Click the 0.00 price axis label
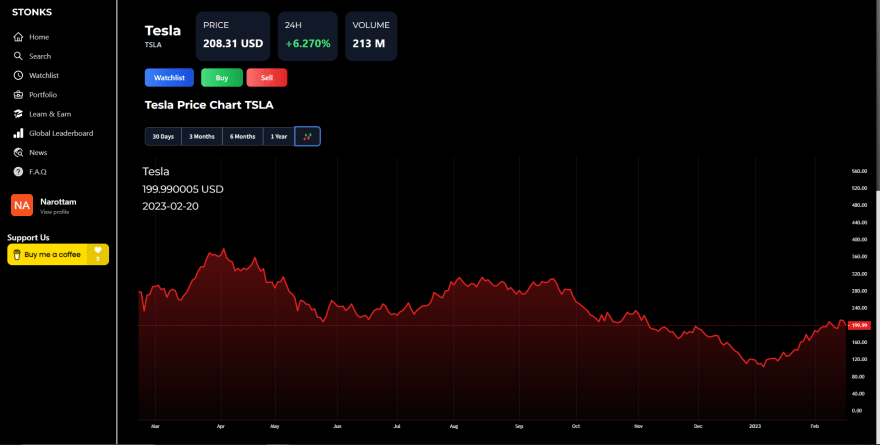The width and height of the screenshot is (880, 445). [857, 411]
